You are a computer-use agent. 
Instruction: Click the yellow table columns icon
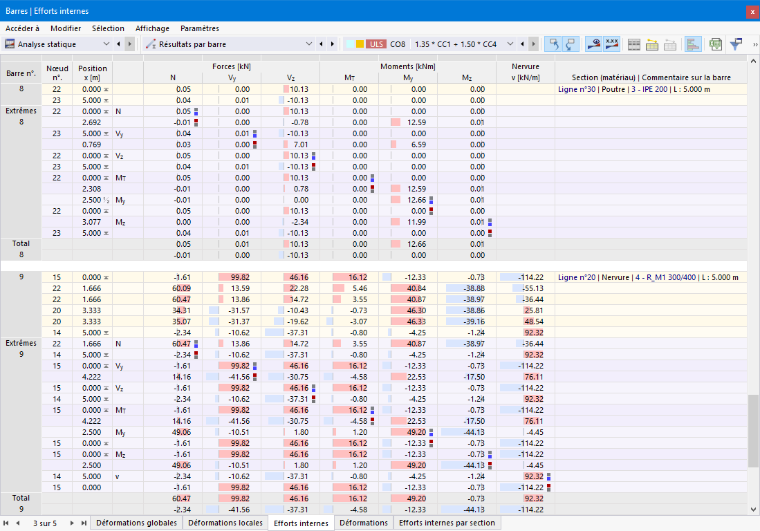pyautogui.click(x=652, y=45)
